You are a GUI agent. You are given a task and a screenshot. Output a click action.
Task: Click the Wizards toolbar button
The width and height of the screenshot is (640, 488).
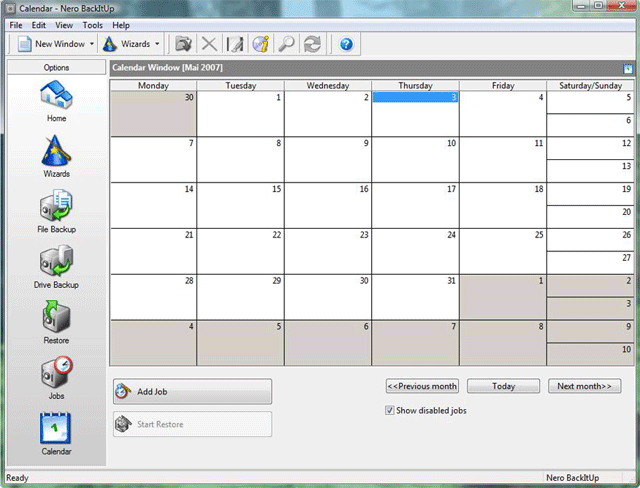126,44
